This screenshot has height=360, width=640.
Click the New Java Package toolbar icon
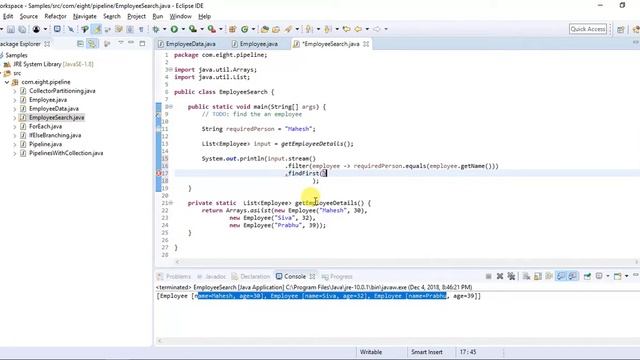(232, 29)
